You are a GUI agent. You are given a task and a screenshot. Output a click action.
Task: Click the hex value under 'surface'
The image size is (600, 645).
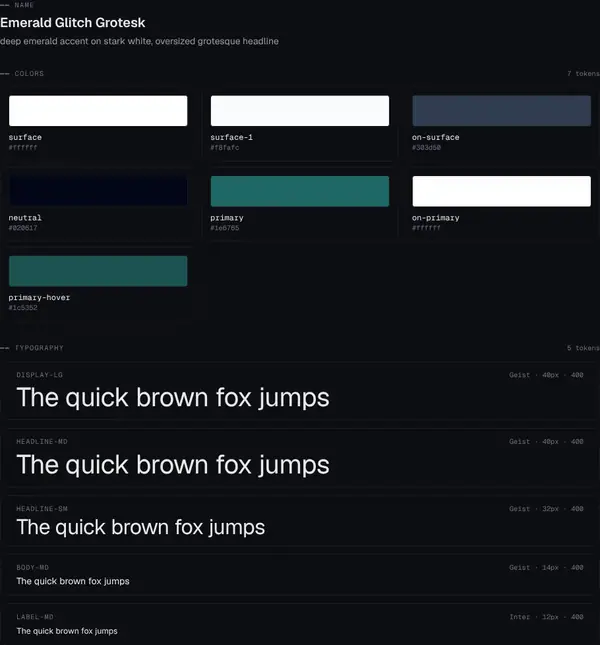point(23,147)
